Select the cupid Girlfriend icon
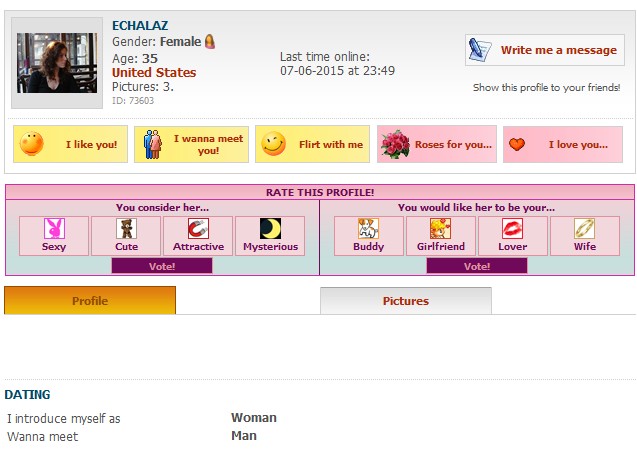Screen dimensions: 637x463 coord(441,228)
